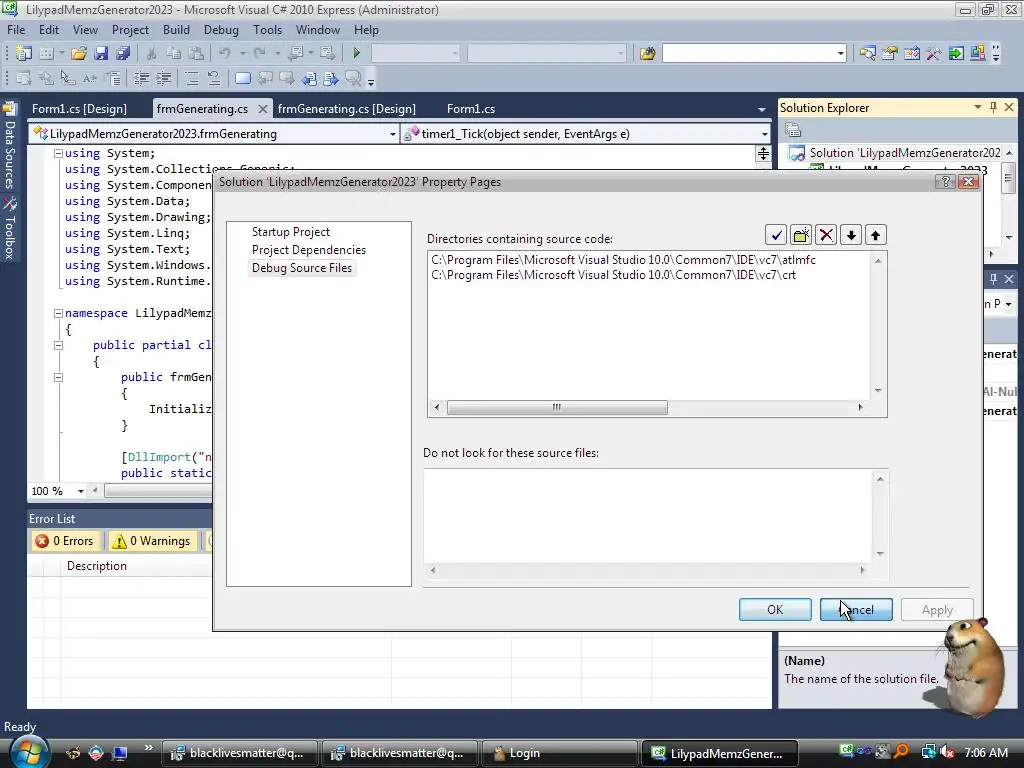Open the Toolbox hammer-wrench icon
The image size is (1024, 768).
(x=934, y=53)
